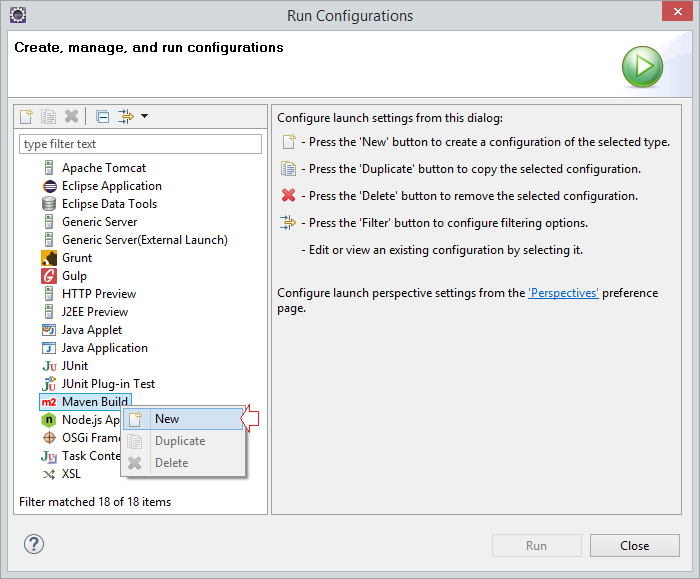
Task: Focus the type filter text field
Action: (140, 144)
